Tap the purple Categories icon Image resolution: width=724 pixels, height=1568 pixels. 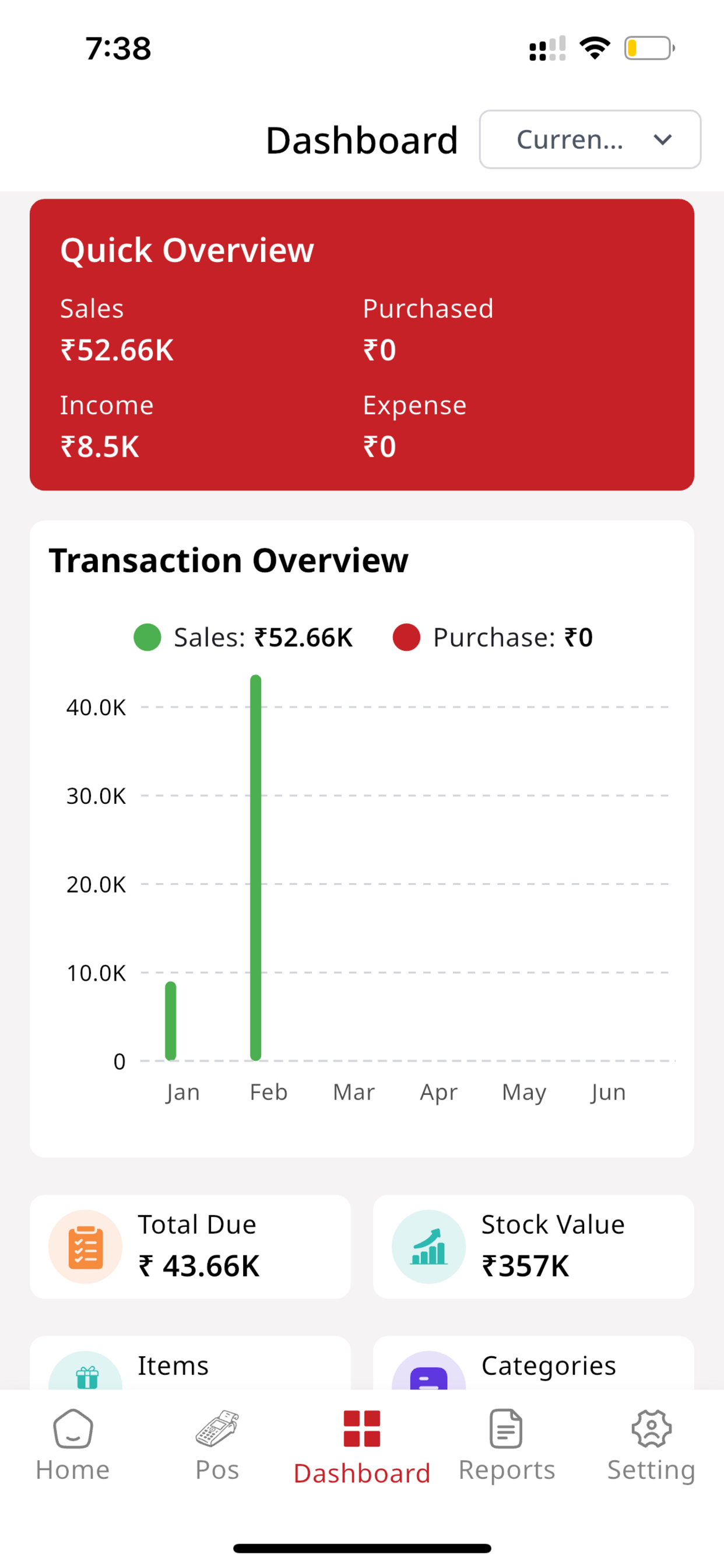pos(428,1371)
